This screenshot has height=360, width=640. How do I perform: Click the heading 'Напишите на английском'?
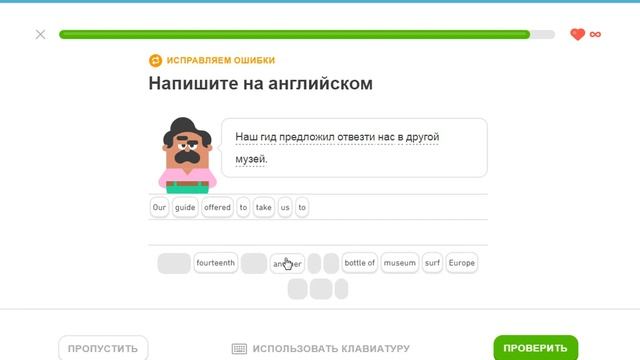(260, 83)
